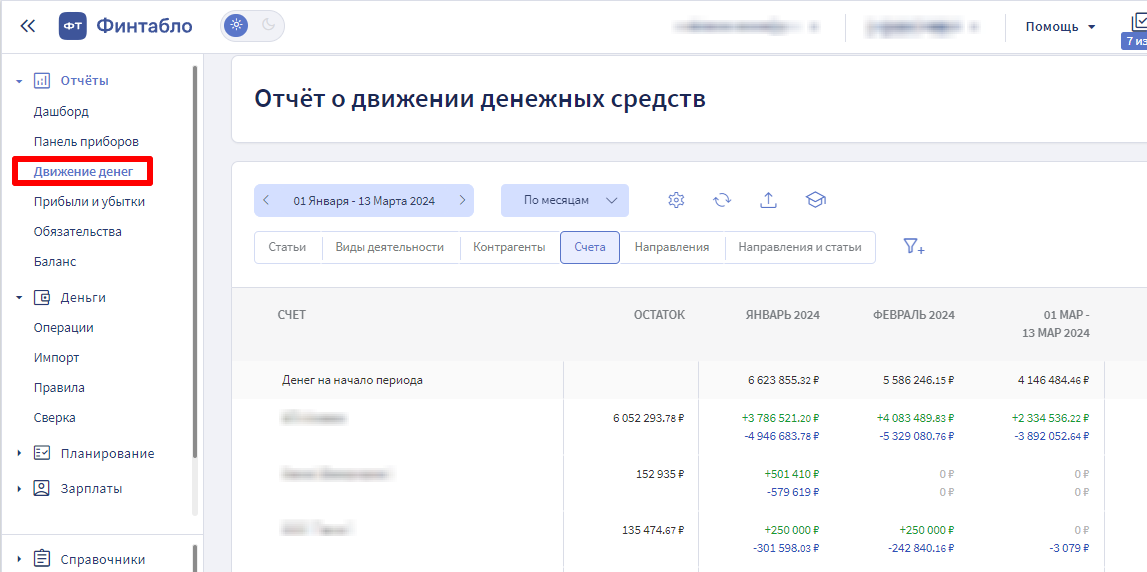The width and height of the screenshot is (1147, 572).
Task: Click February outflow -5 329 080.76 ₽
Action: pos(916,437)
